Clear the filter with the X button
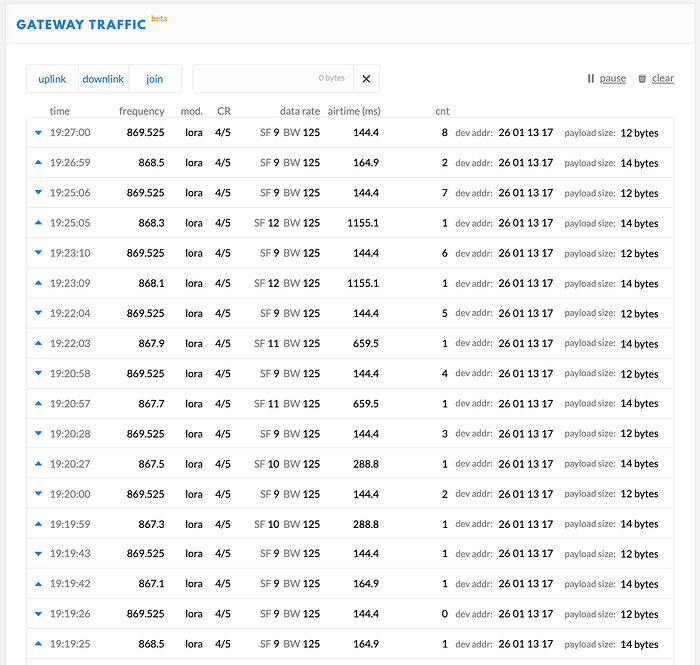This screenshot has width=700, height=665. point(366,79)
